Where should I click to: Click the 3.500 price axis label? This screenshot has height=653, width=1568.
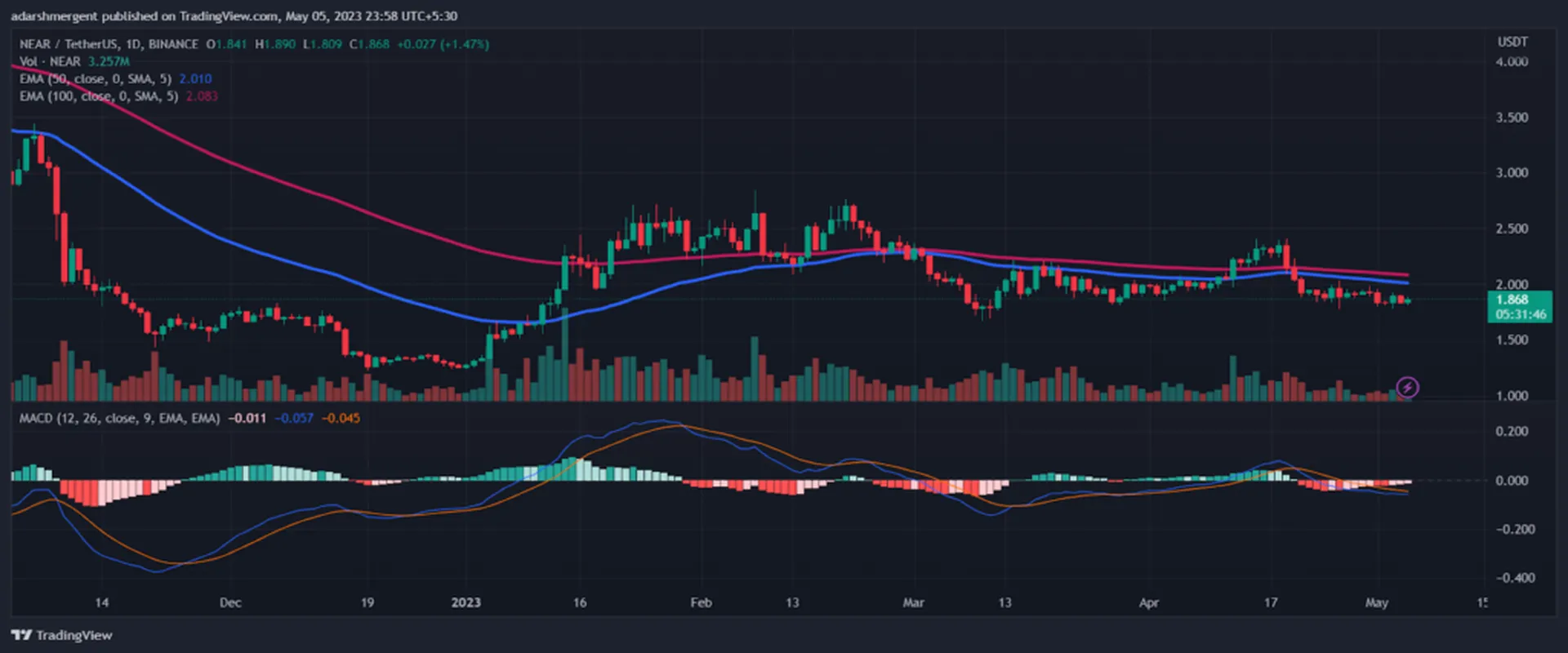[1512, 118]
